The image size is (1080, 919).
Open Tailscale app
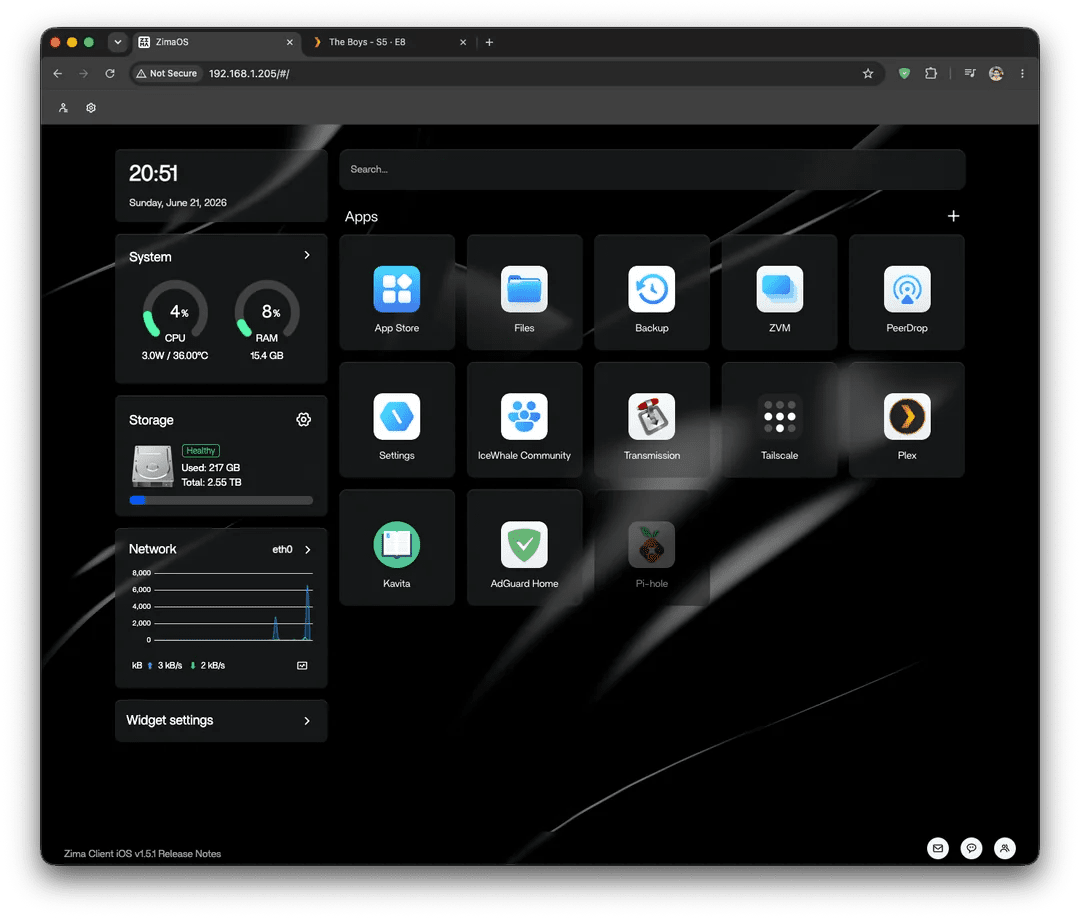(x=779, y=420)
